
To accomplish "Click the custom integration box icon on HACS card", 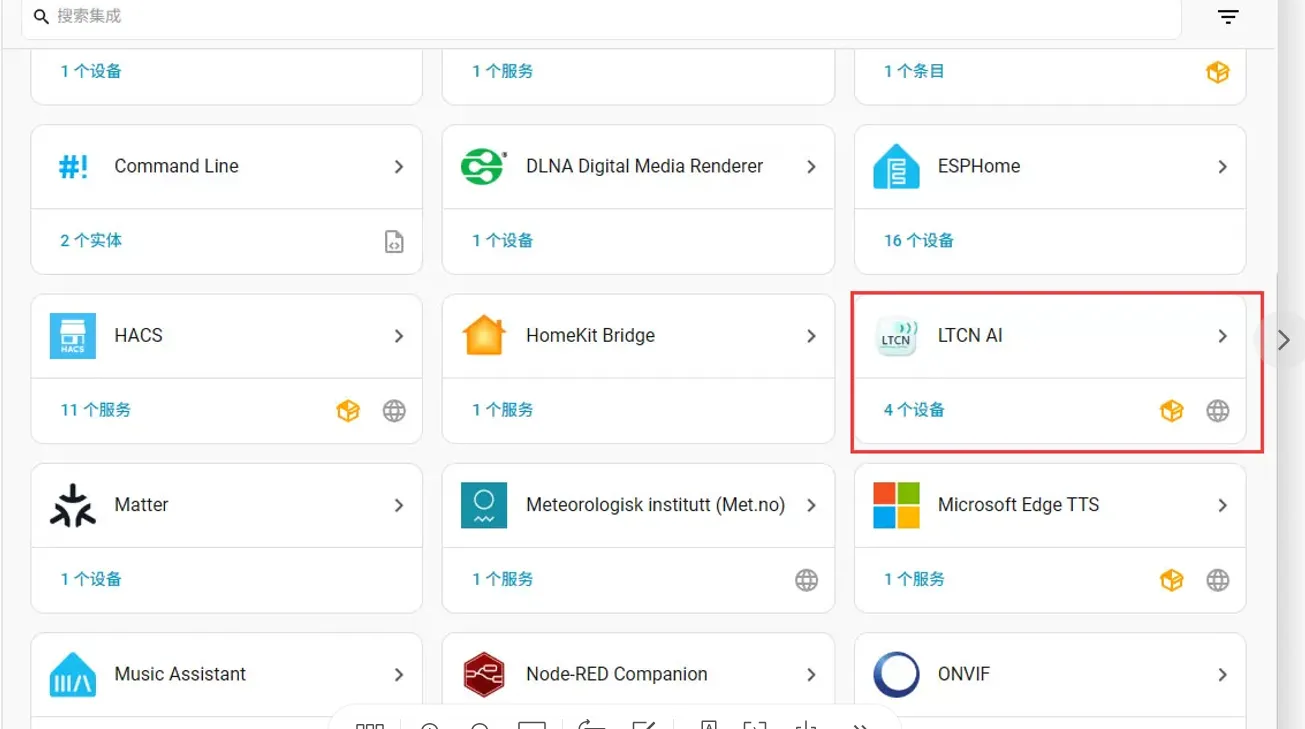I will tap(348, 411).
